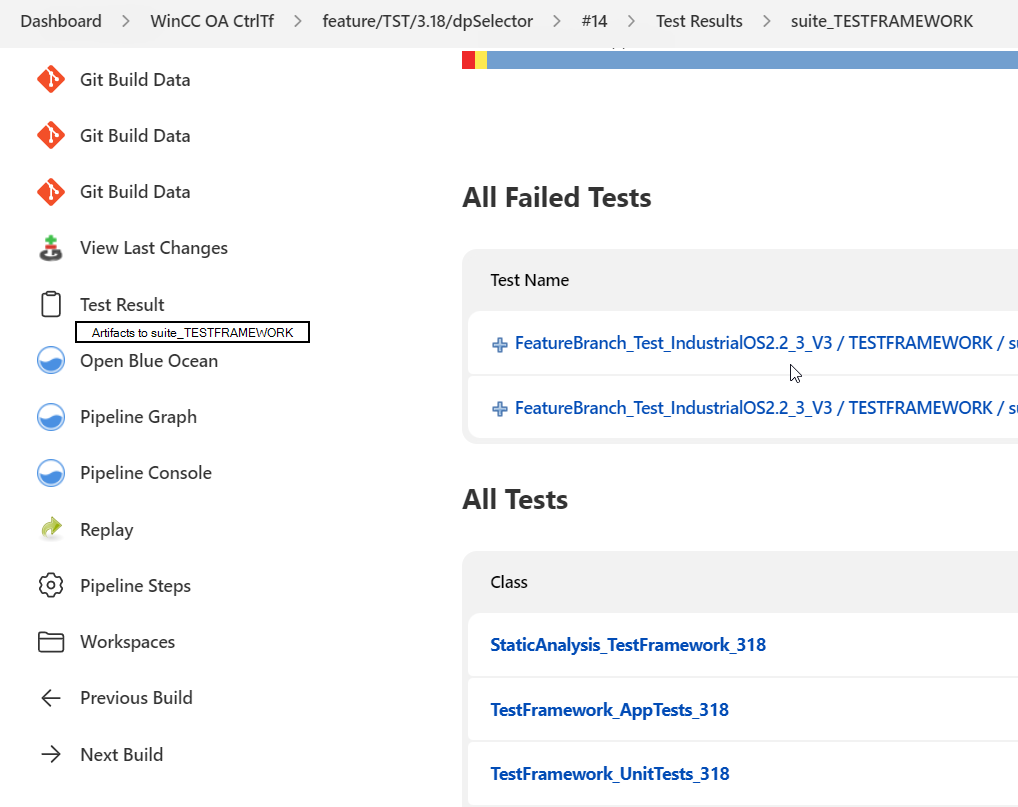Open TestFramework_AppTests_318 class
The height and width of the screenshot is (807, 1018).
[609, 710]
